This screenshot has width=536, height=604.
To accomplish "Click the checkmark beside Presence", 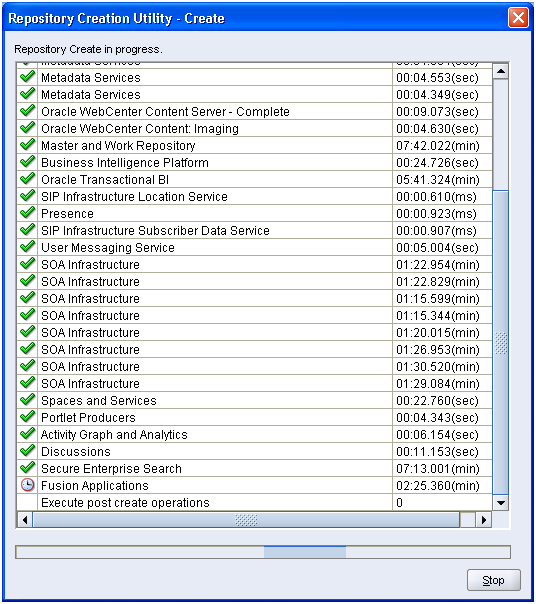I will point(27,213).
